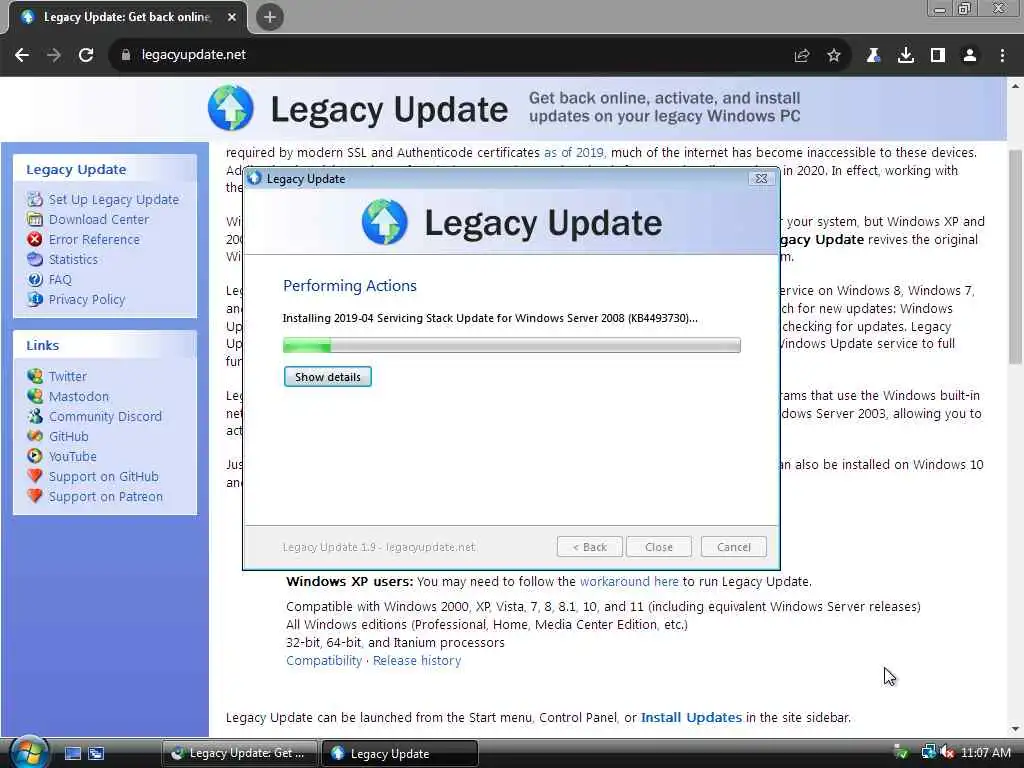Screen dimensions: 1024x768
Task: Click the Install Updates link in the text
Action: [x=691, y=717]
